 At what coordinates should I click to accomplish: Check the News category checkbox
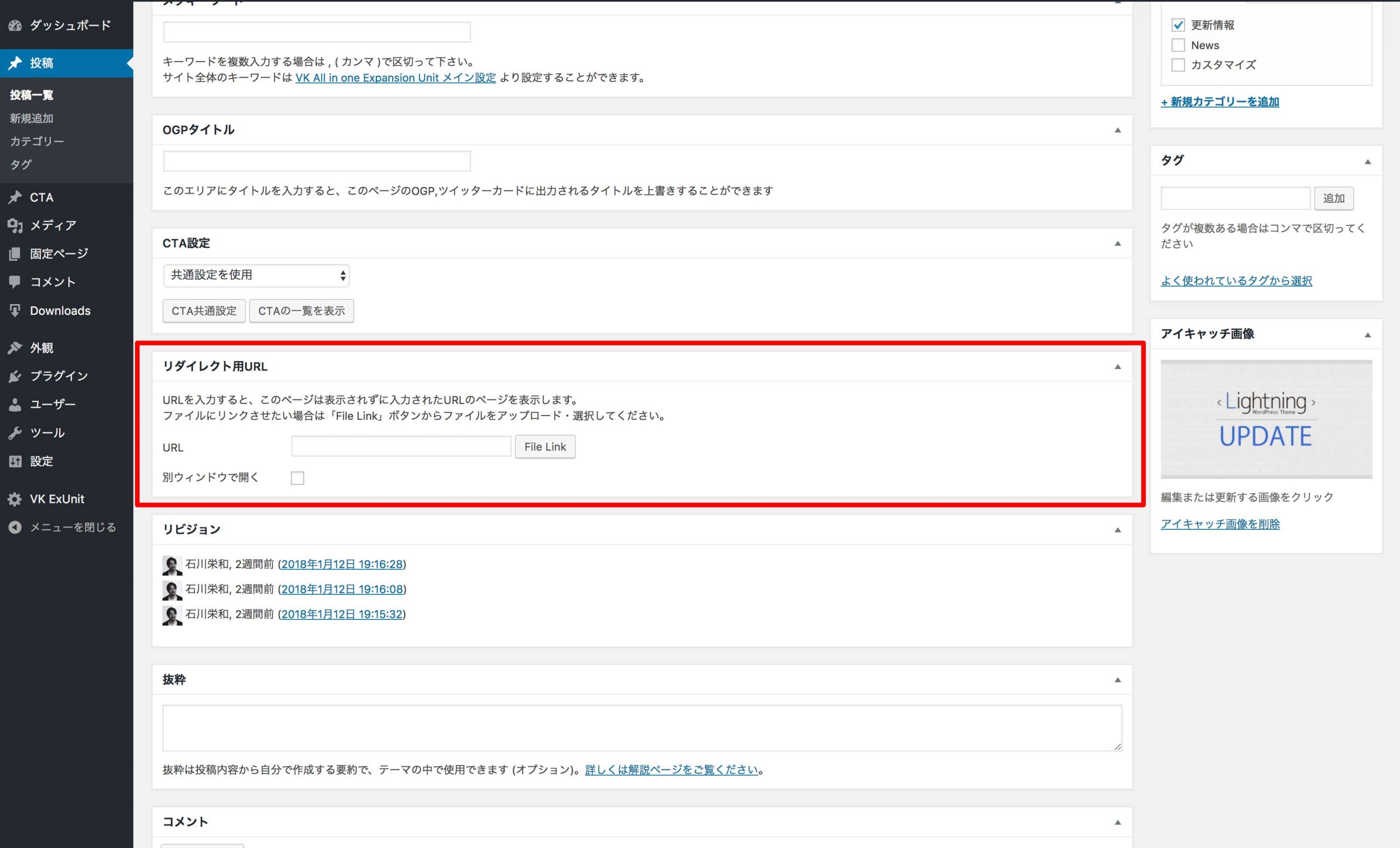pyautogui.click(x=1178, y=45)
